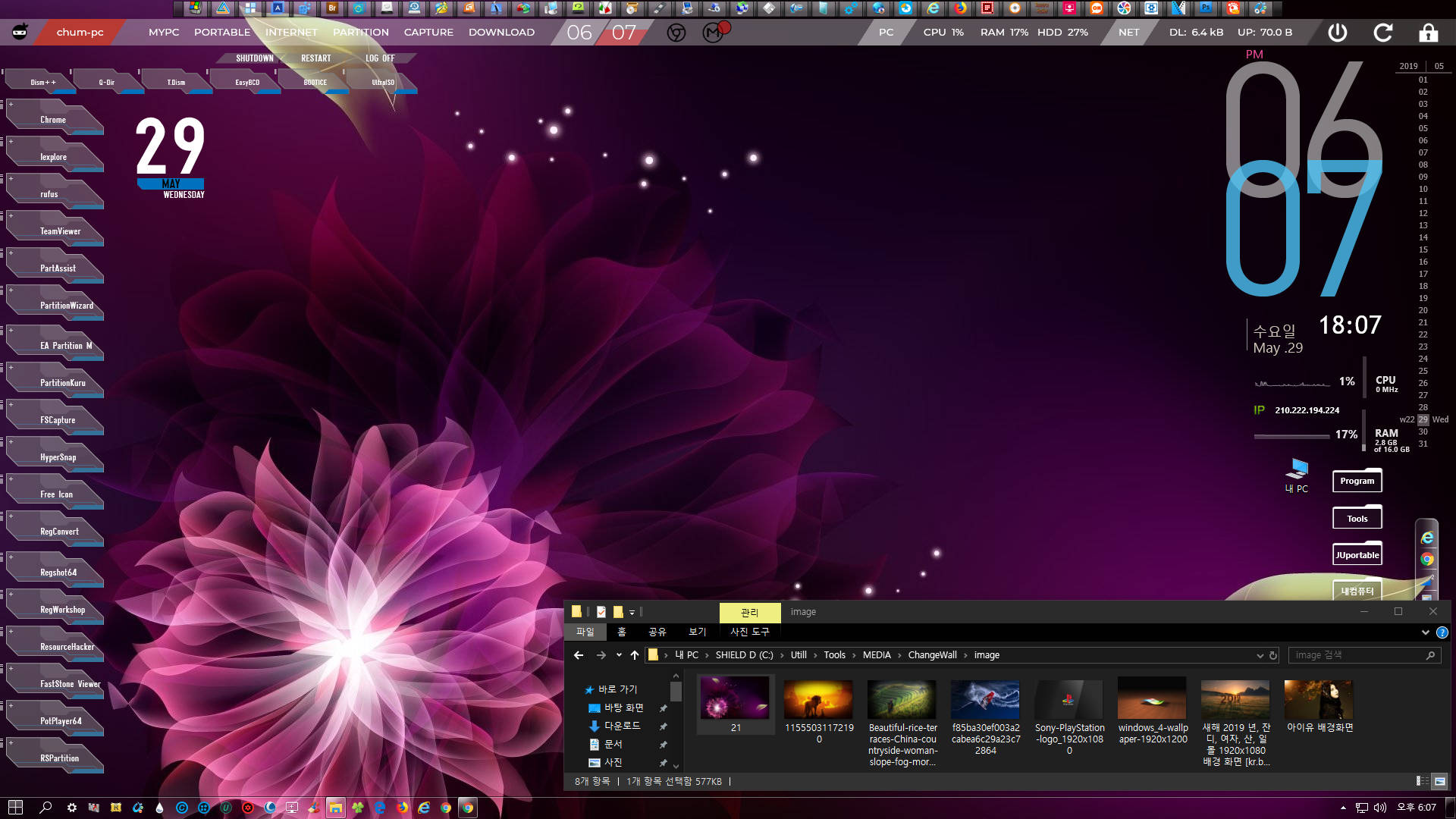
Task: Open the 내 PC desktop icon
Action: pos(1297,475)
